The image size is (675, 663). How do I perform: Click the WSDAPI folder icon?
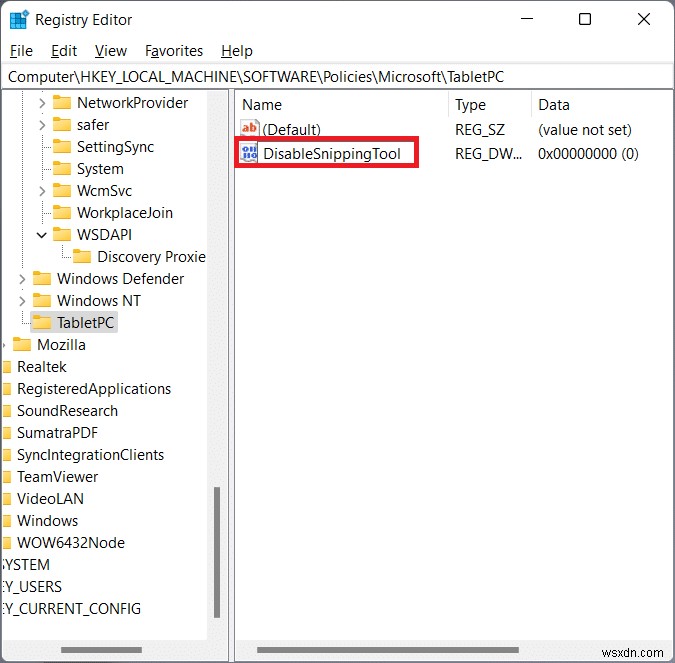tap(62, 235)
